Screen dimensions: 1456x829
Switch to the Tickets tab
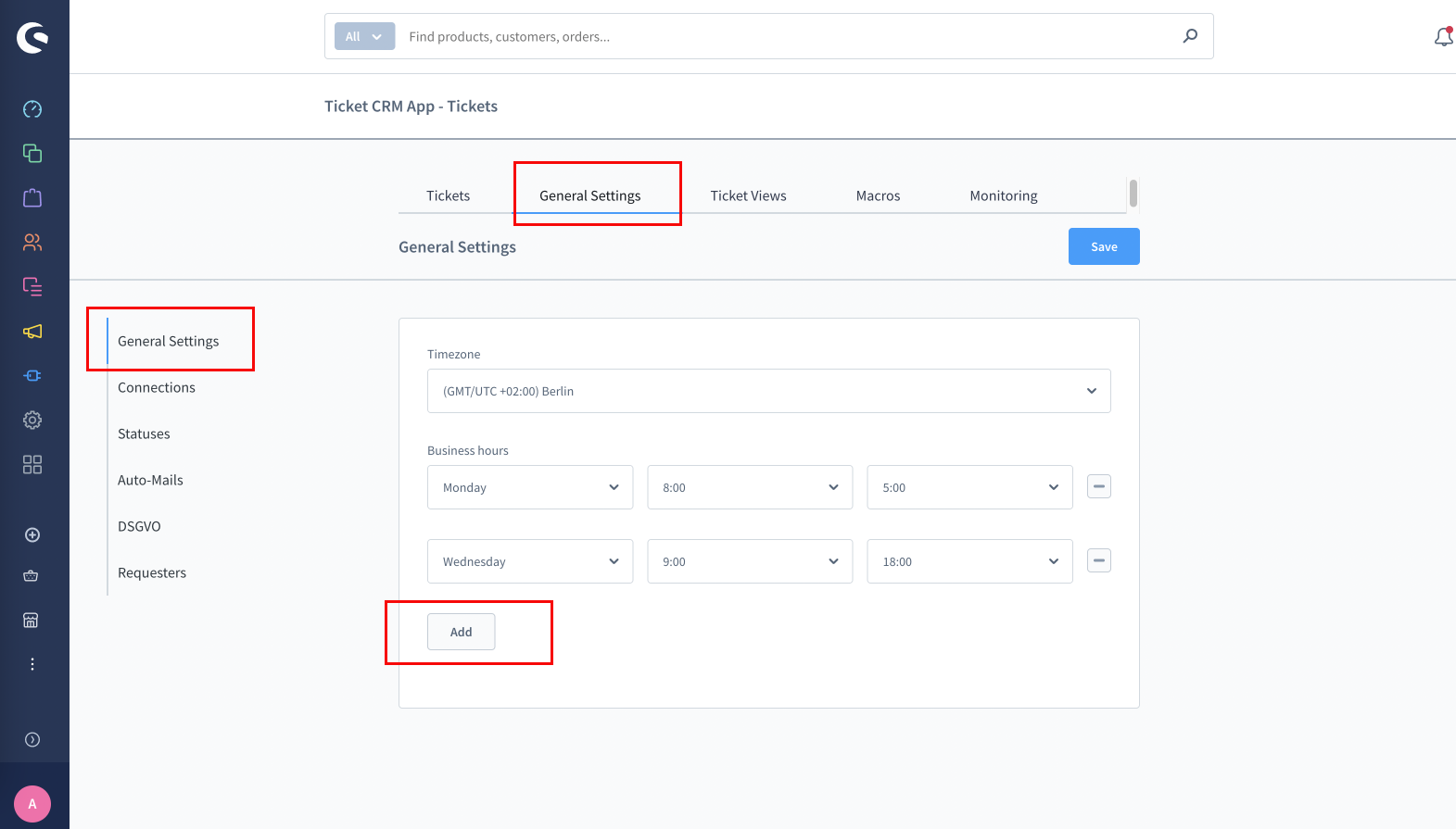(x=449, y=195)
